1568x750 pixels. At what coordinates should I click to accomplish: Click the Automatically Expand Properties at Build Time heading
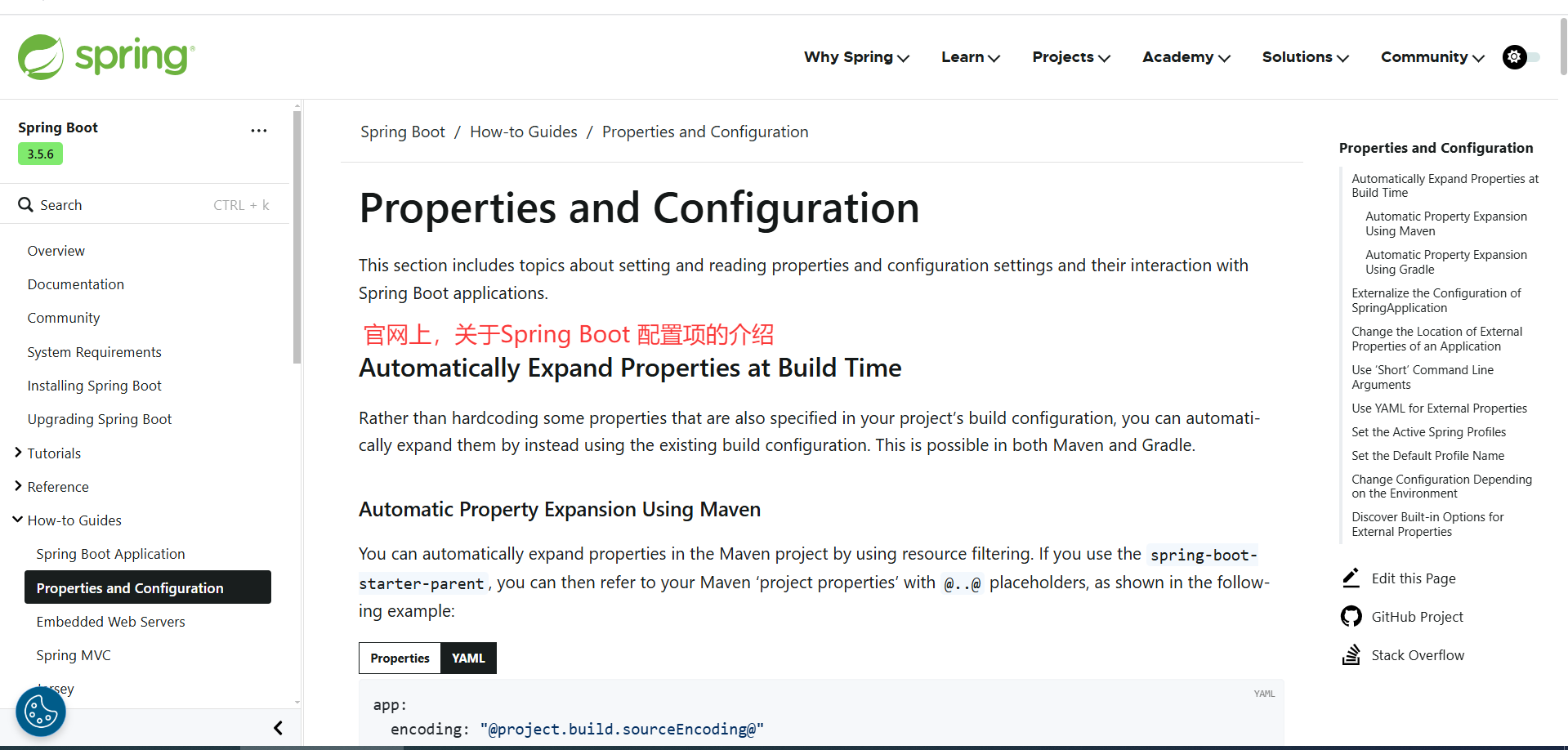point(630,368)
